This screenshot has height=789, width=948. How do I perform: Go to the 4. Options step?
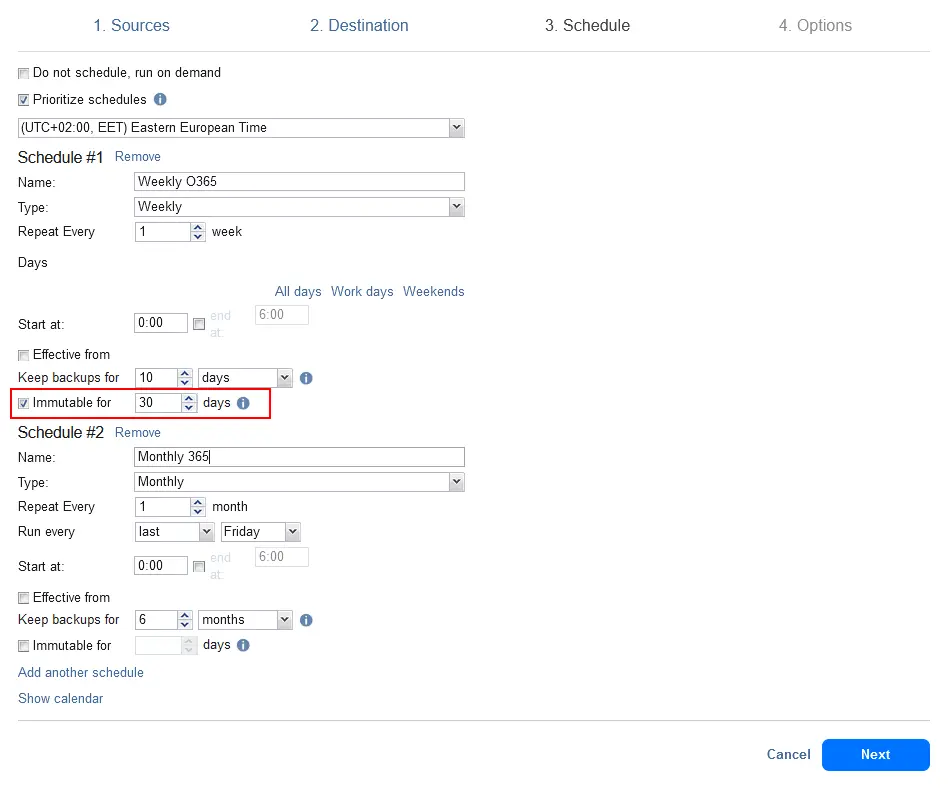(815, 25)
